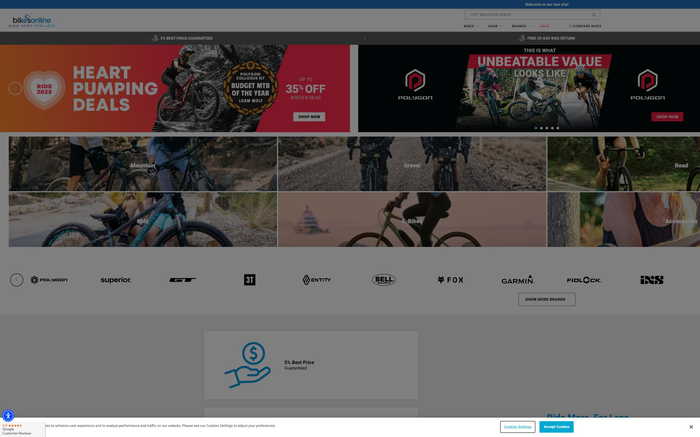Open Compare Bikes
This screenshot has height=437, width=700.
tap(585, 26)
